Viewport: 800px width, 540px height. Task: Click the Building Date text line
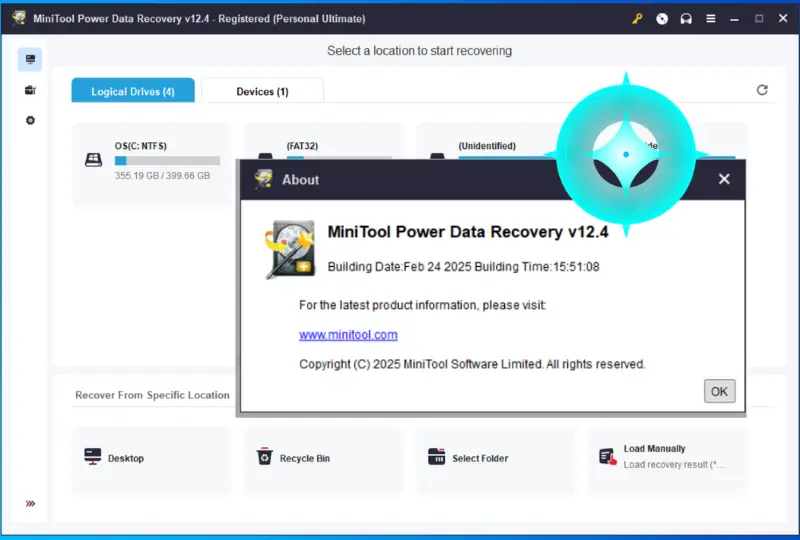pos(463,267)
